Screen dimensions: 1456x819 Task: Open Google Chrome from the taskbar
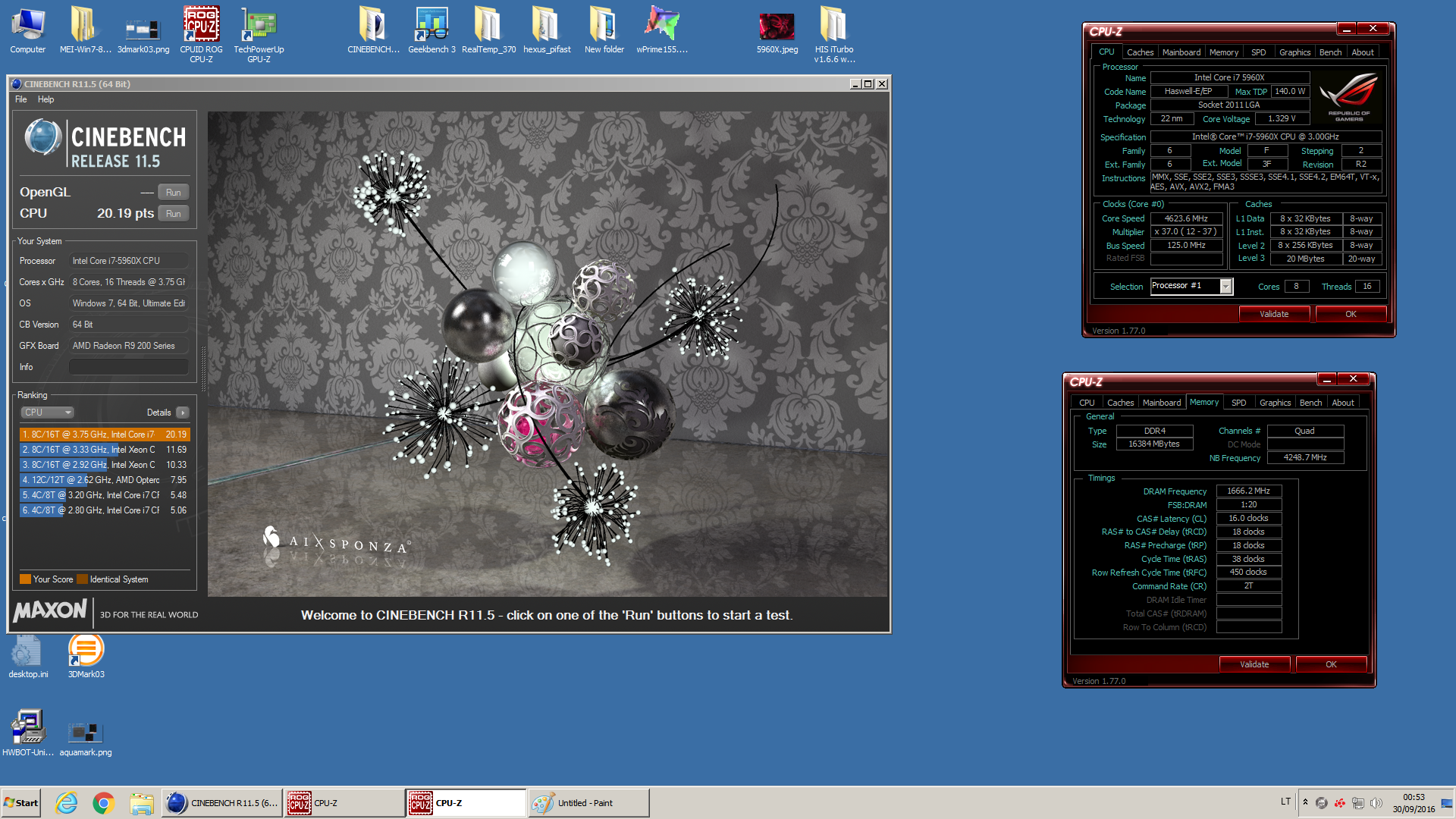104,802
